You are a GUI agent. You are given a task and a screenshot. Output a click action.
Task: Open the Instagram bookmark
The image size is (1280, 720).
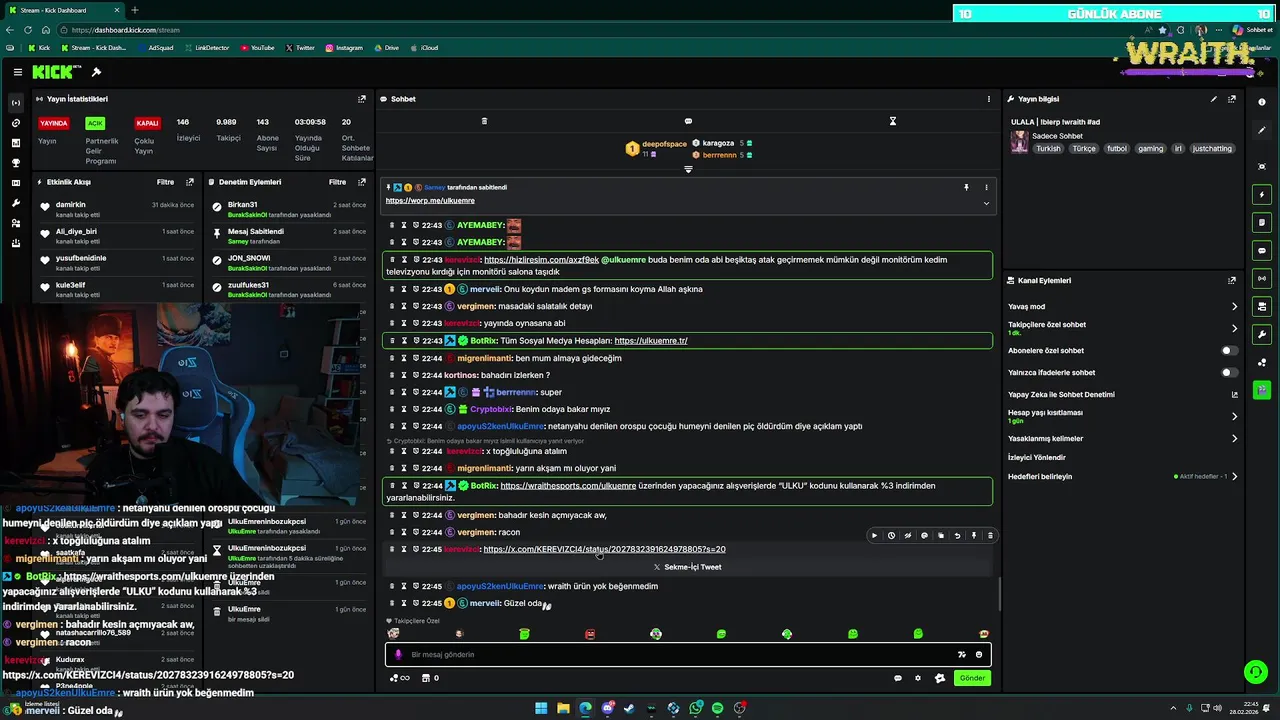tap(343, 48)
